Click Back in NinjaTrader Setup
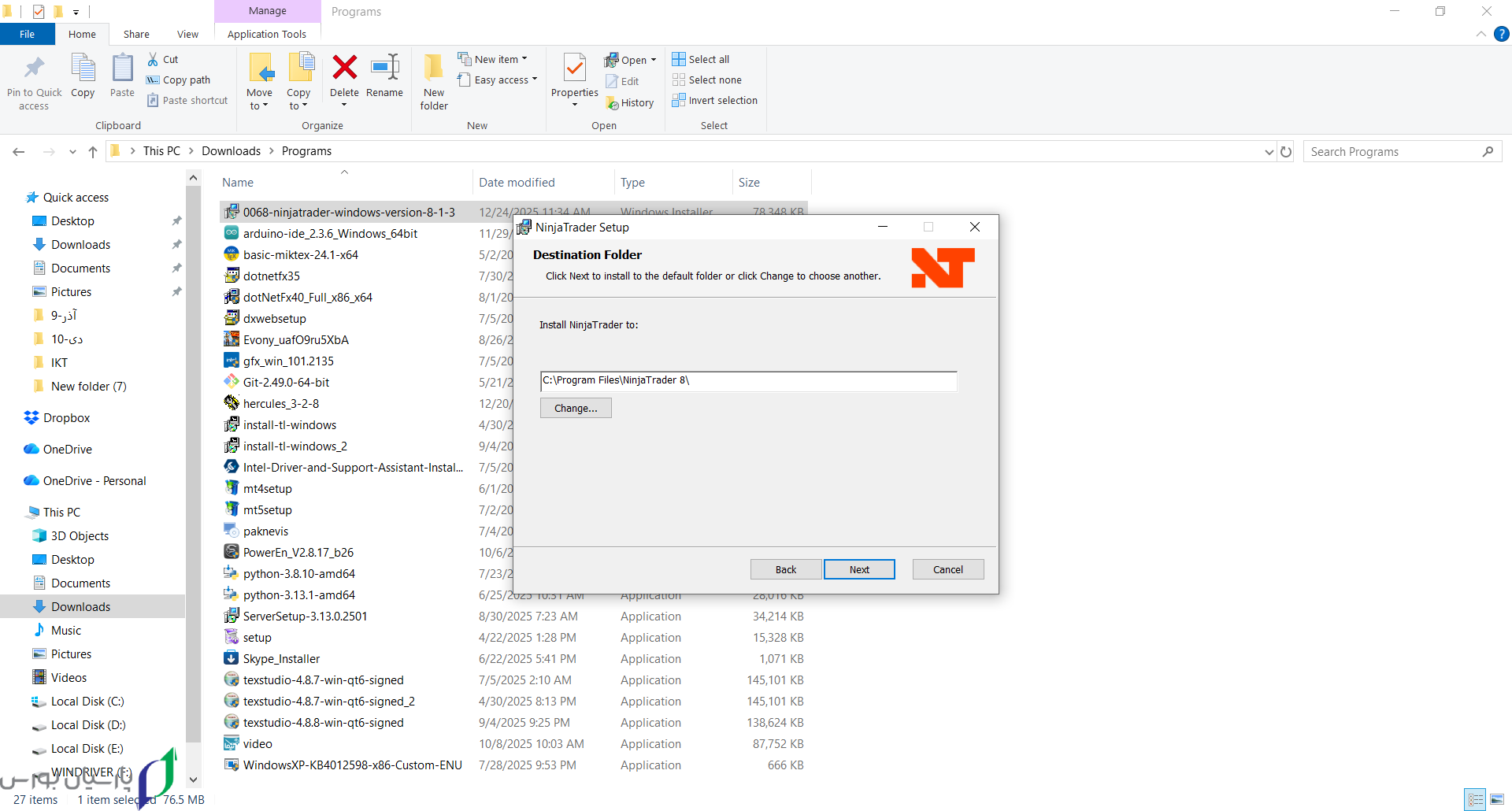The width and height of the screenshot is (1512, 811). (786, 569)
